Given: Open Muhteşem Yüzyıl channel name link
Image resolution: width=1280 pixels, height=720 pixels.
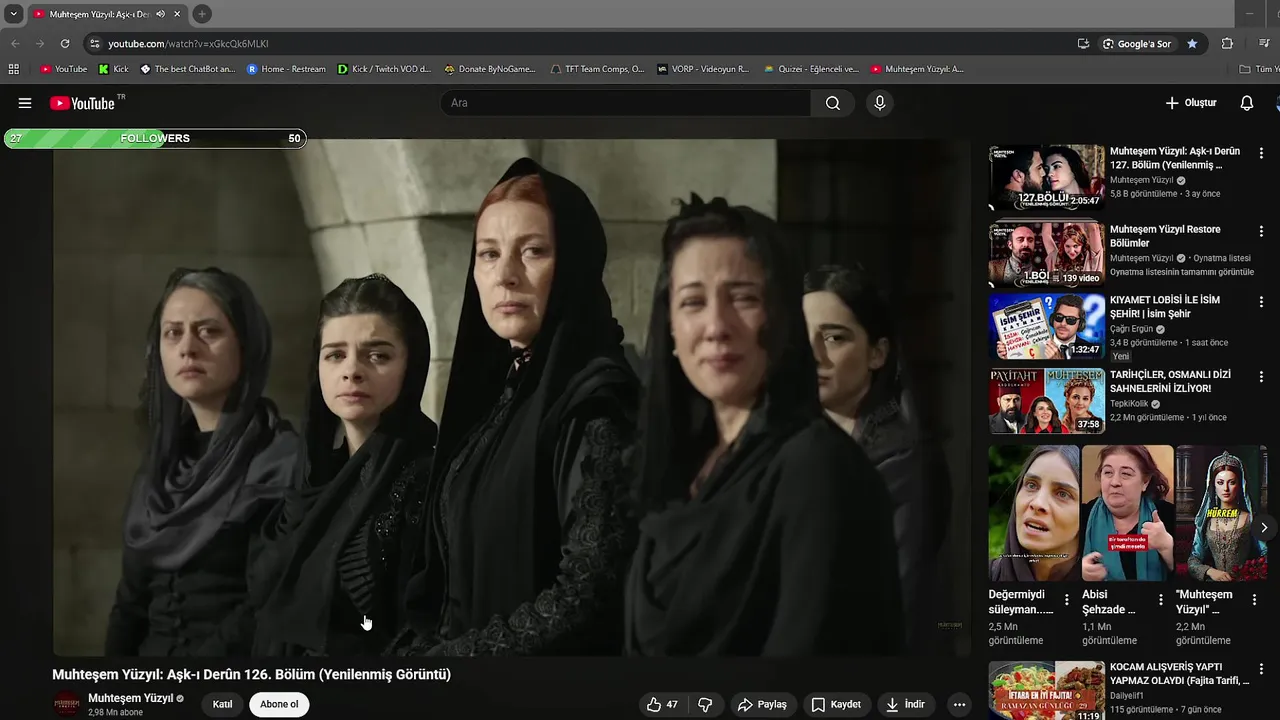Looking at the screenshot, I should [130, 698].
